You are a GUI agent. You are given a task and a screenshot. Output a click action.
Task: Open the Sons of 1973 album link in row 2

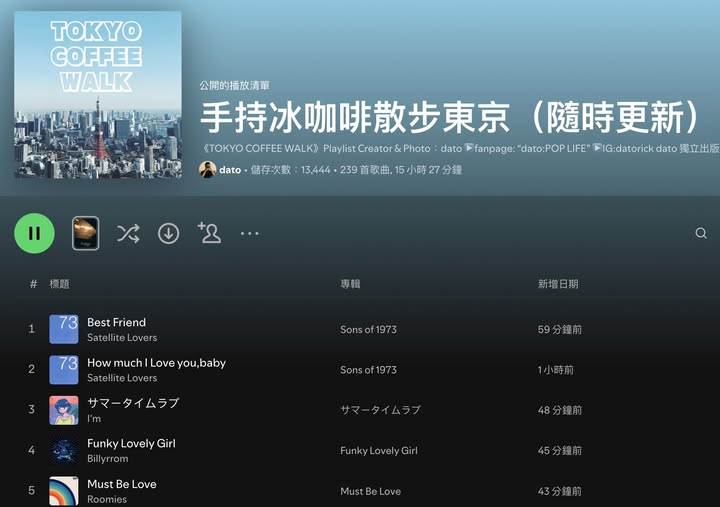pyautogui.click(x=368, y=370)
